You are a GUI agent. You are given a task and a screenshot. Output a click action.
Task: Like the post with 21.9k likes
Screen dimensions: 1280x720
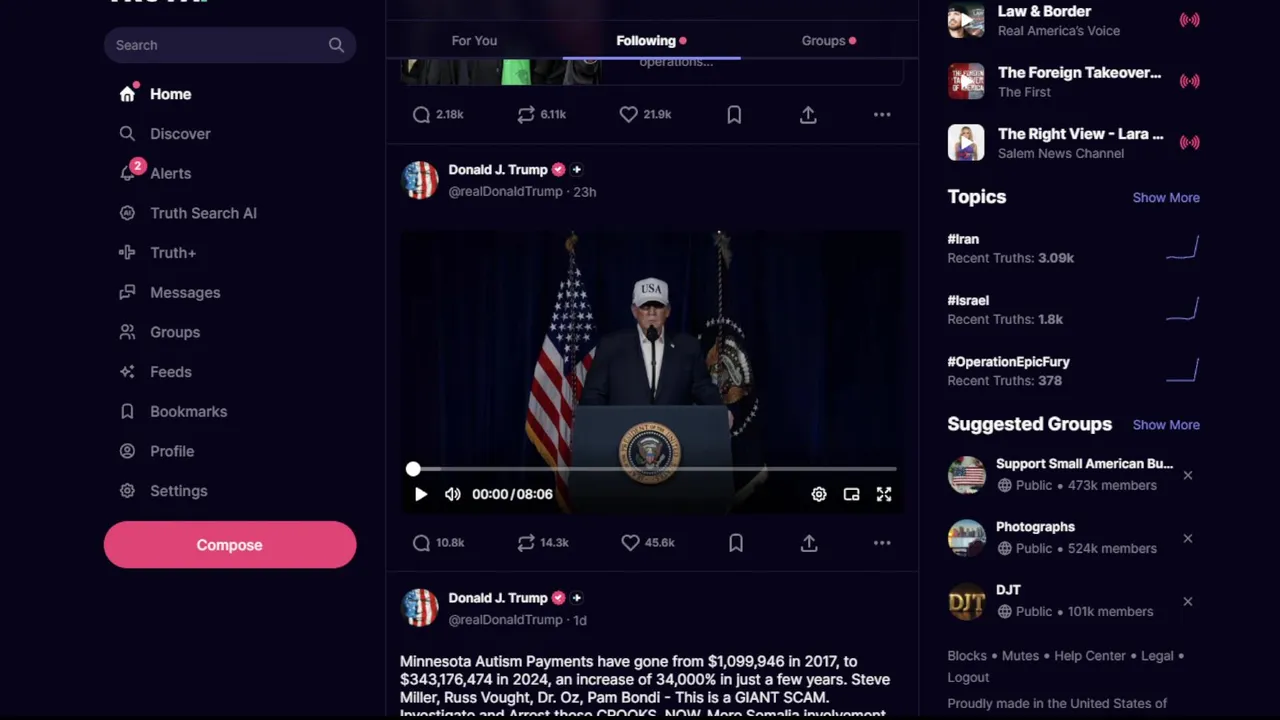tap(628, 114)
